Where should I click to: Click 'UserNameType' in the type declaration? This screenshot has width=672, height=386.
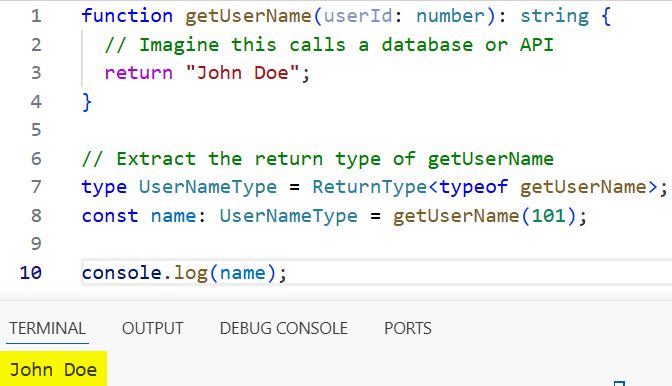point(208,187)
